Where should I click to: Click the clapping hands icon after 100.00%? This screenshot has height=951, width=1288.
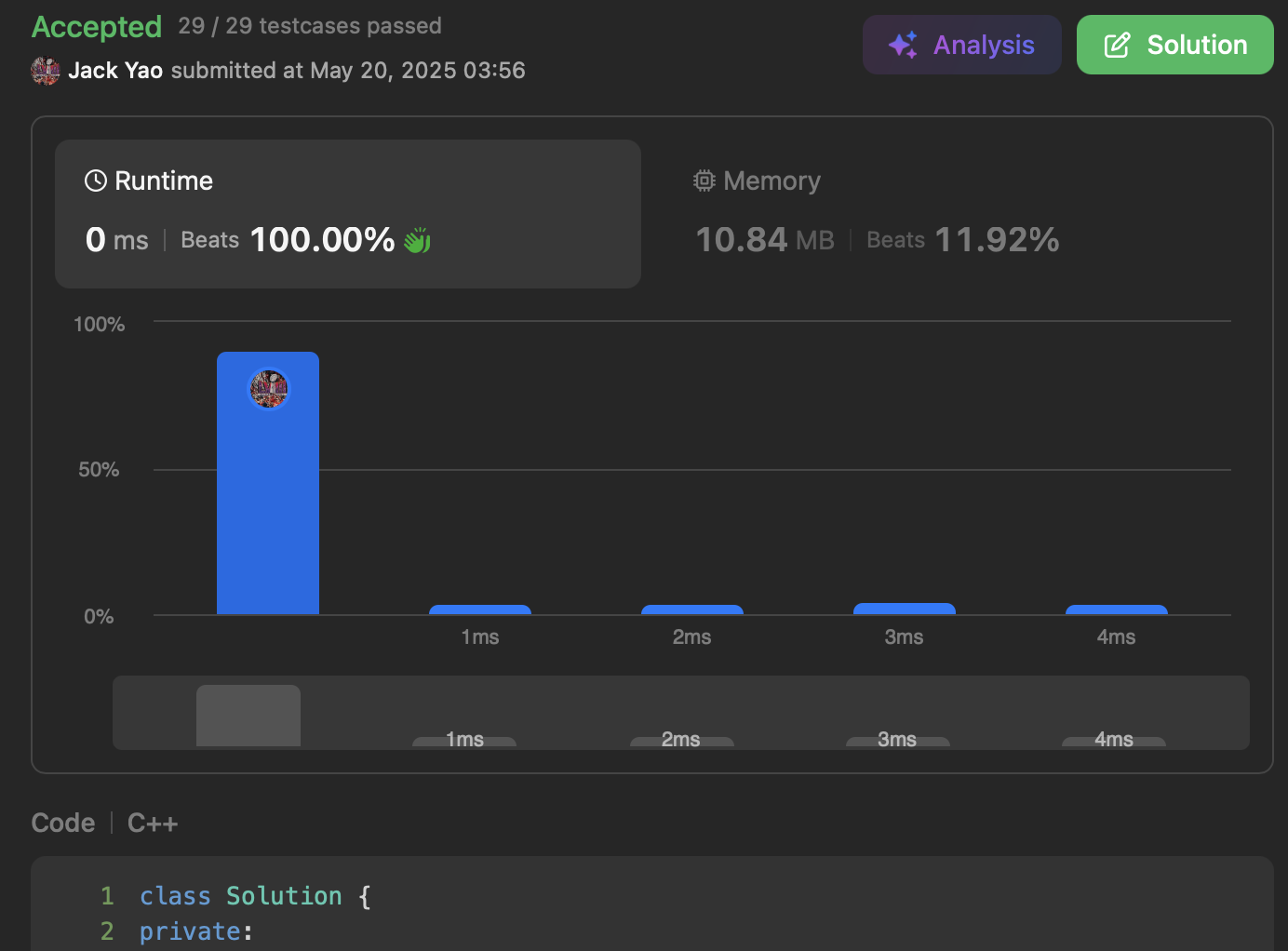418,240
